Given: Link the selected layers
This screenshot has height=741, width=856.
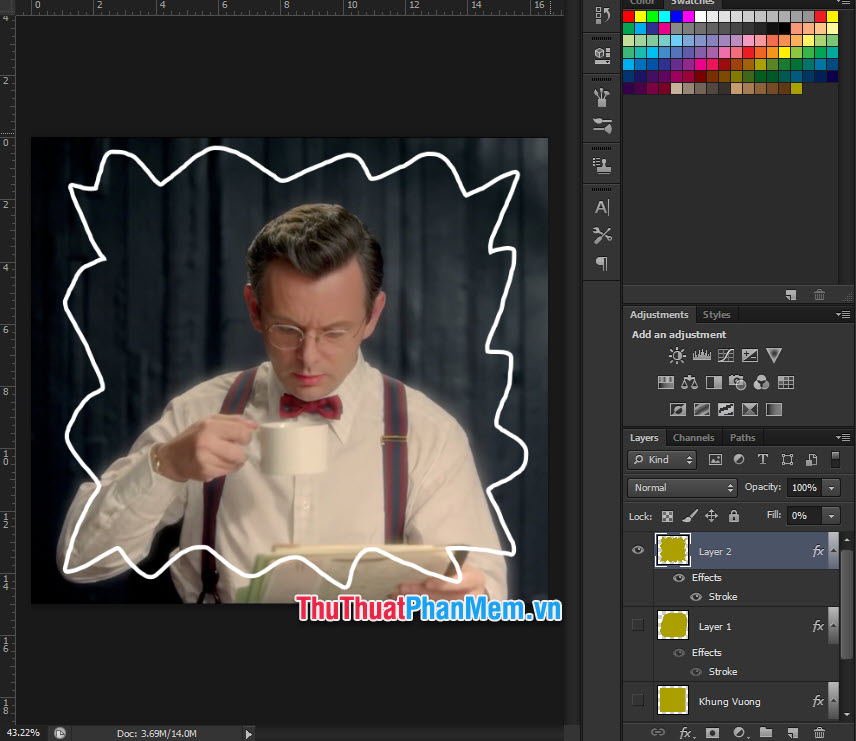Looking at the screenshot, I should (x=660, y=731).
